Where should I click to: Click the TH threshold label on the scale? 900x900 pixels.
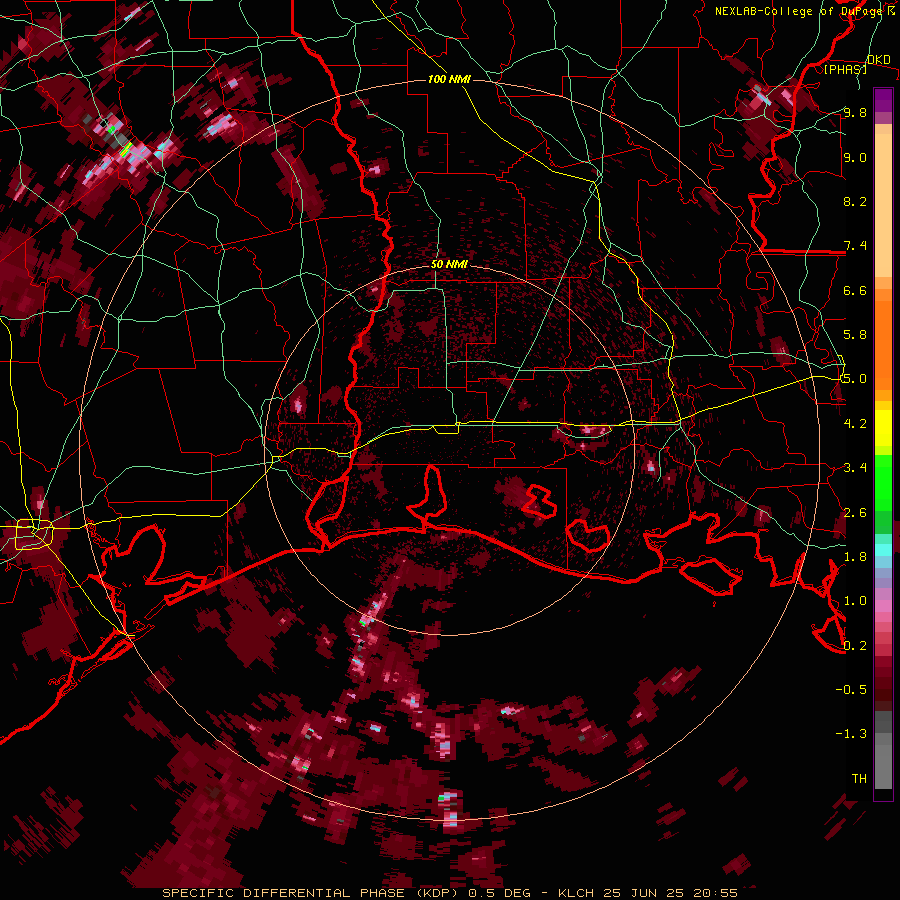859,779
